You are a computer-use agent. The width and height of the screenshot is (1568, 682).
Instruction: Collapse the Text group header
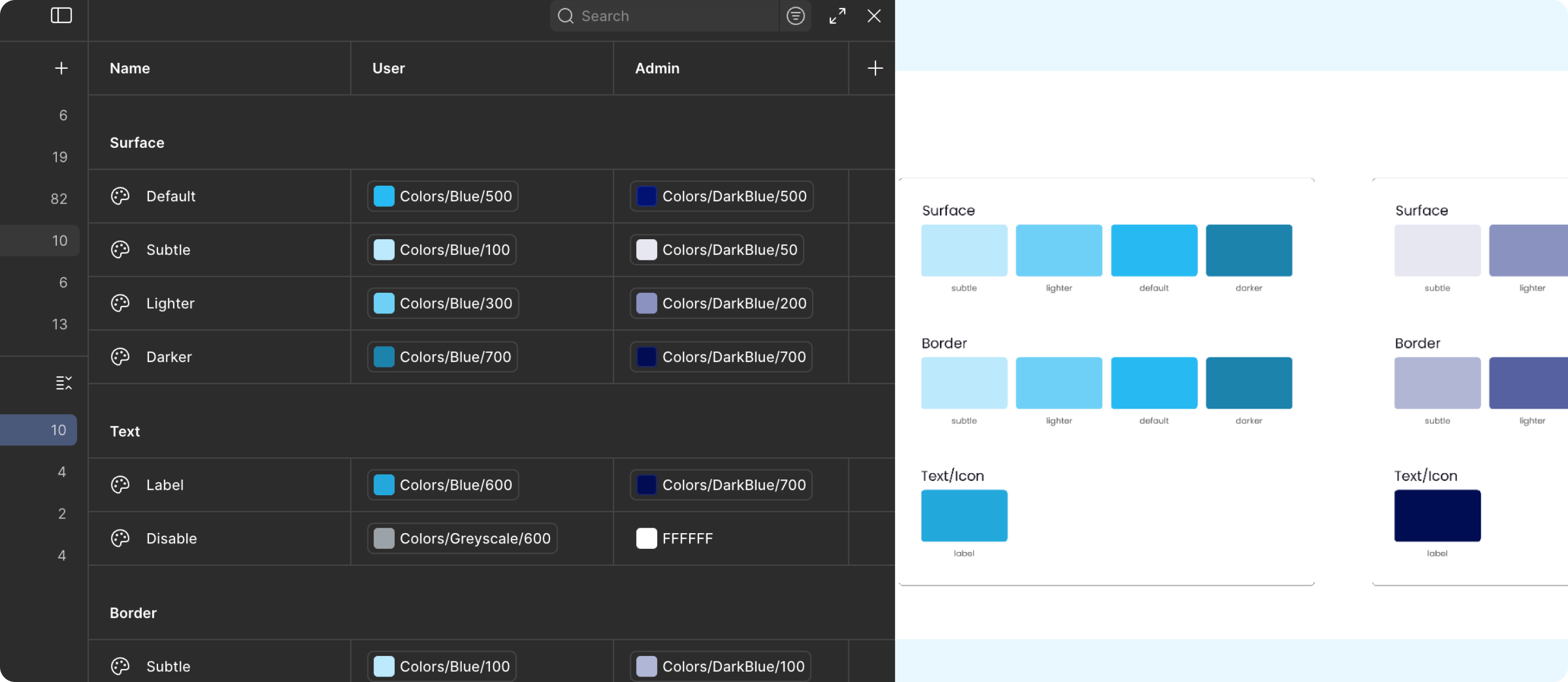click(x=125, y=431)
